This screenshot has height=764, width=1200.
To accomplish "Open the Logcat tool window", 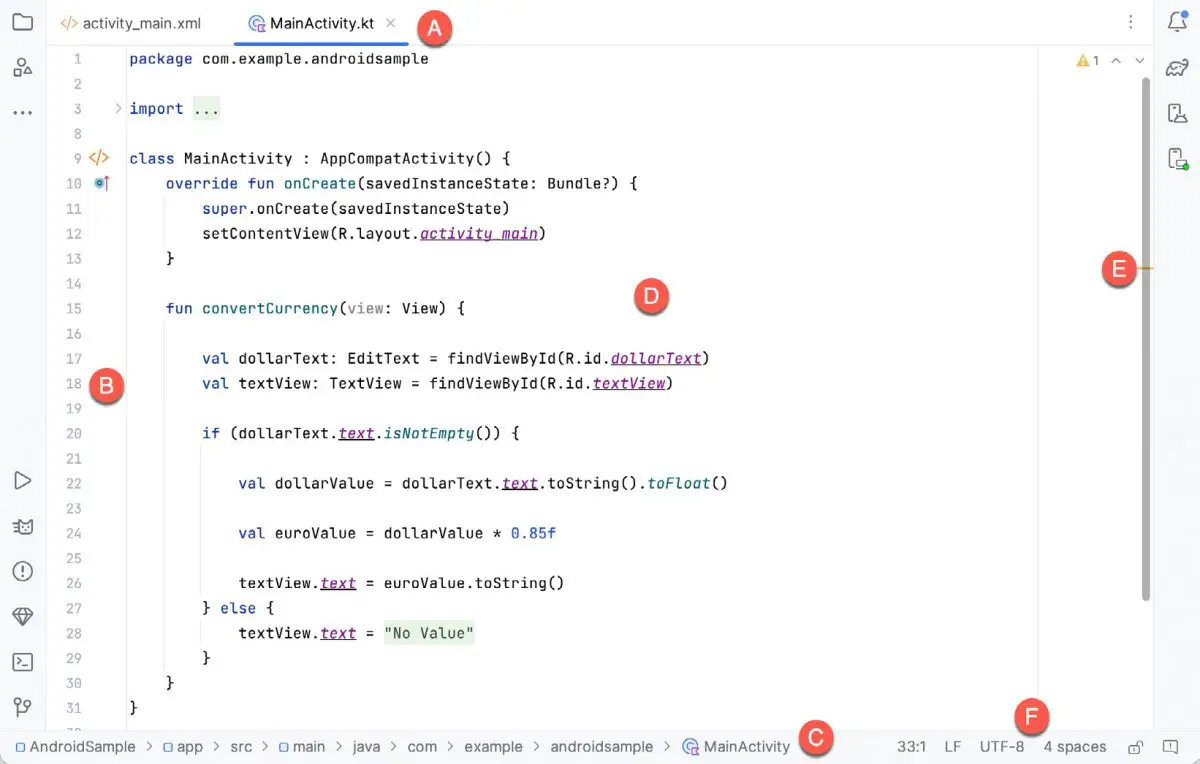I will click(x=22, y=526).
